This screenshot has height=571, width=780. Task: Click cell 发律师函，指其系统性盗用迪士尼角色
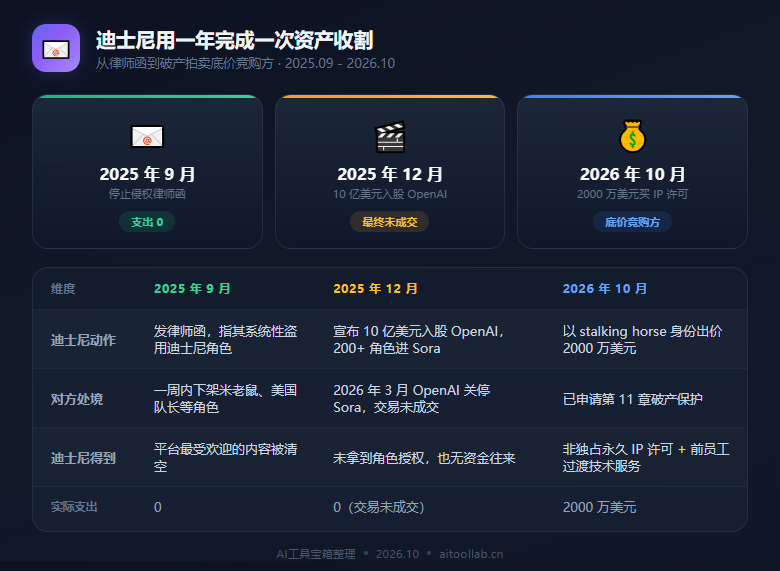click(225, 340)
